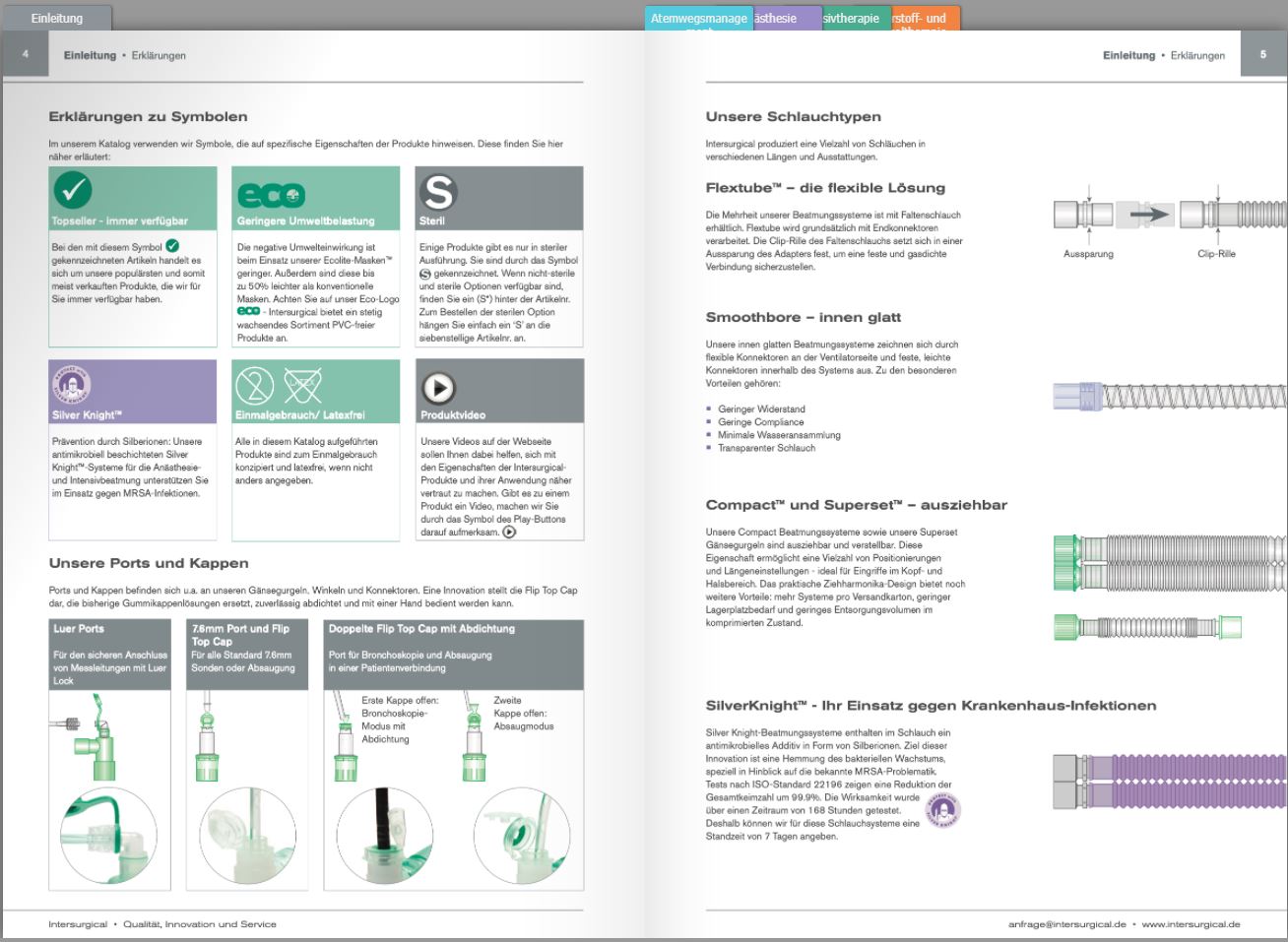The width and height of the screenshot is (1288, 942).
Task: Click the purple SilverKnight tubing image
Action: click(x=1169, y=781)
